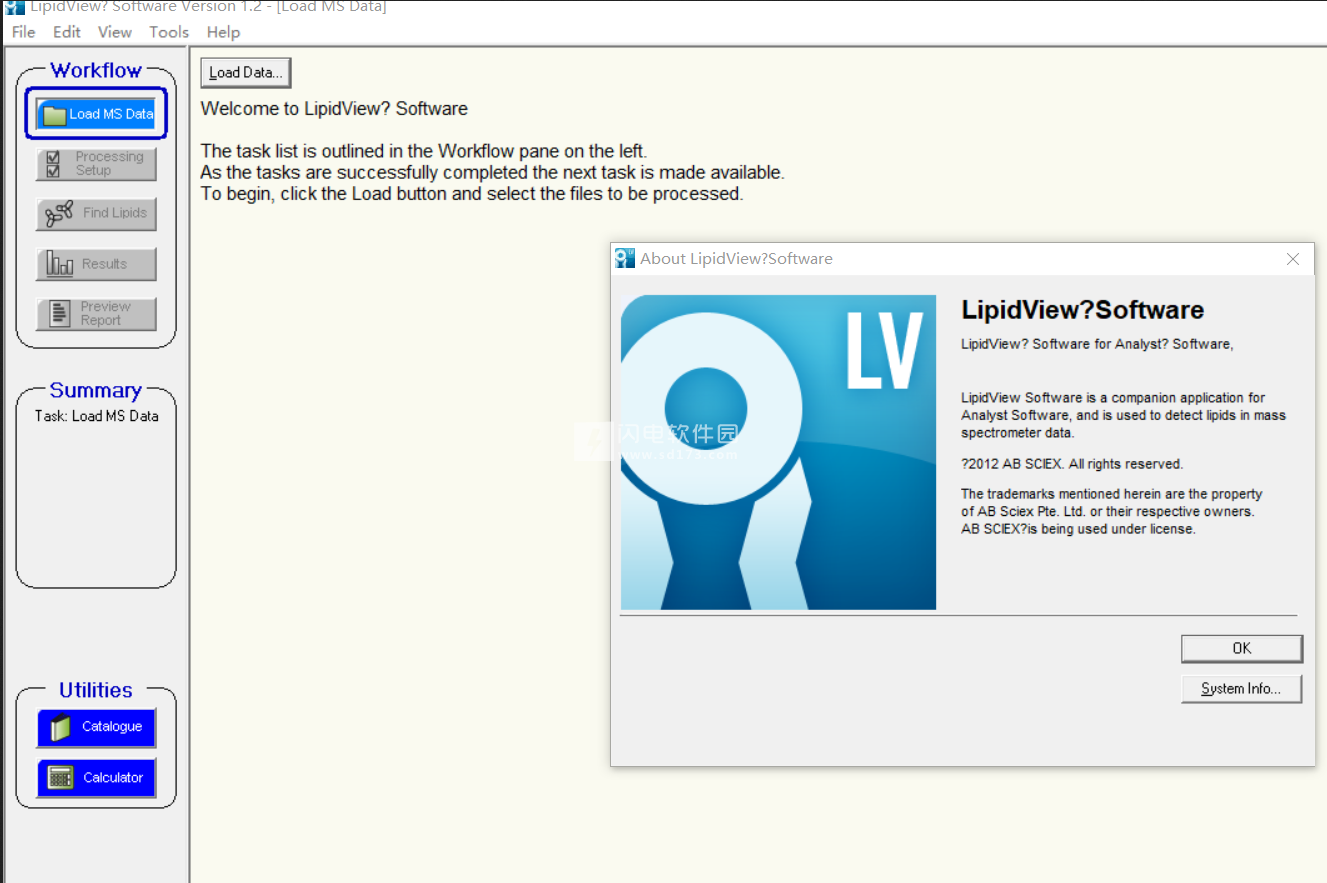This screenshot has height=883, width=1327.
Task: Close the About LipidView dialog
Action: (1293, 259)
